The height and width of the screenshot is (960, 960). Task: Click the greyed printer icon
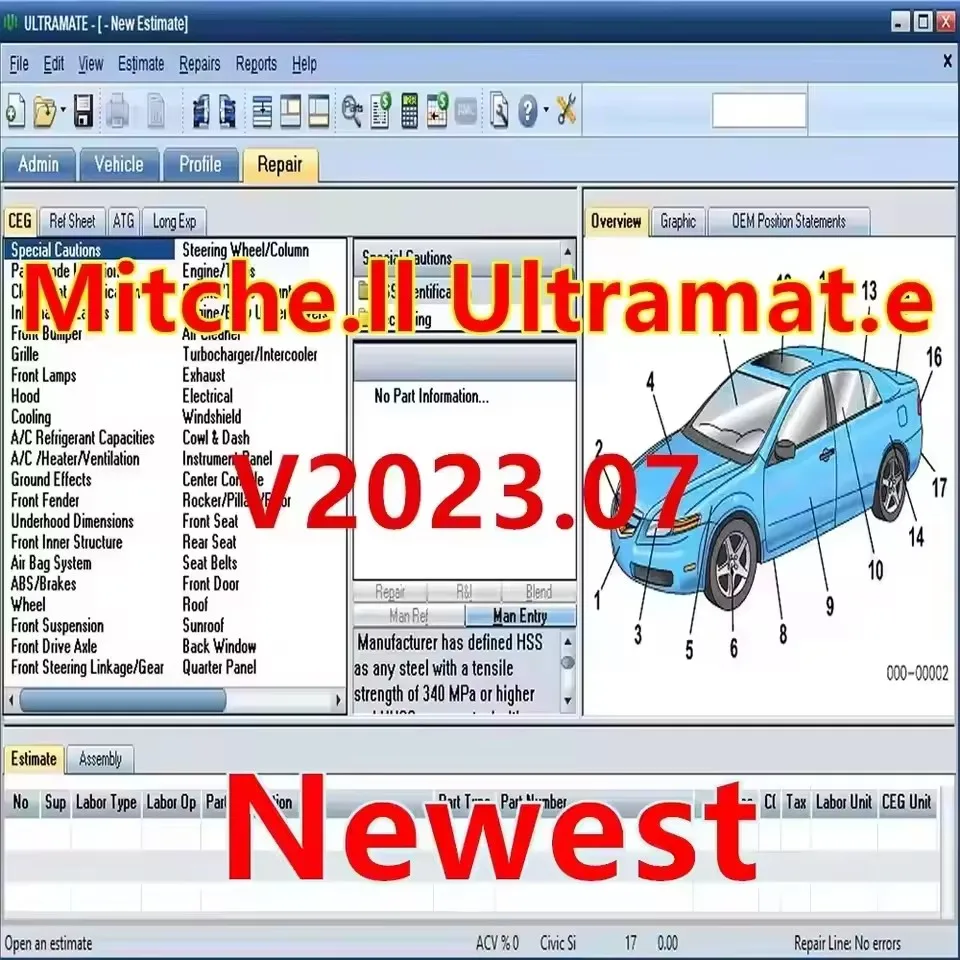pos(117,111)
